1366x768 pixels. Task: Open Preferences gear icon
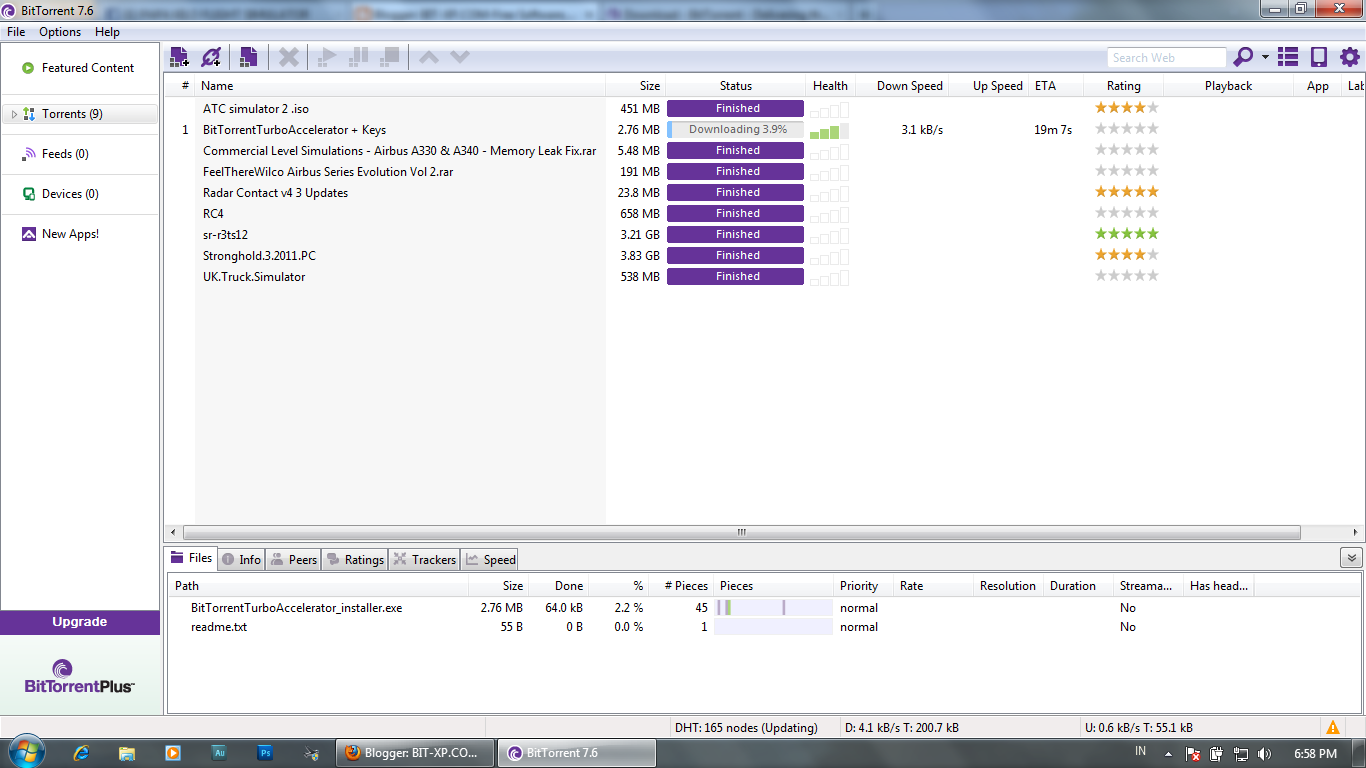pyautogui.click(x=1350, y=57)
